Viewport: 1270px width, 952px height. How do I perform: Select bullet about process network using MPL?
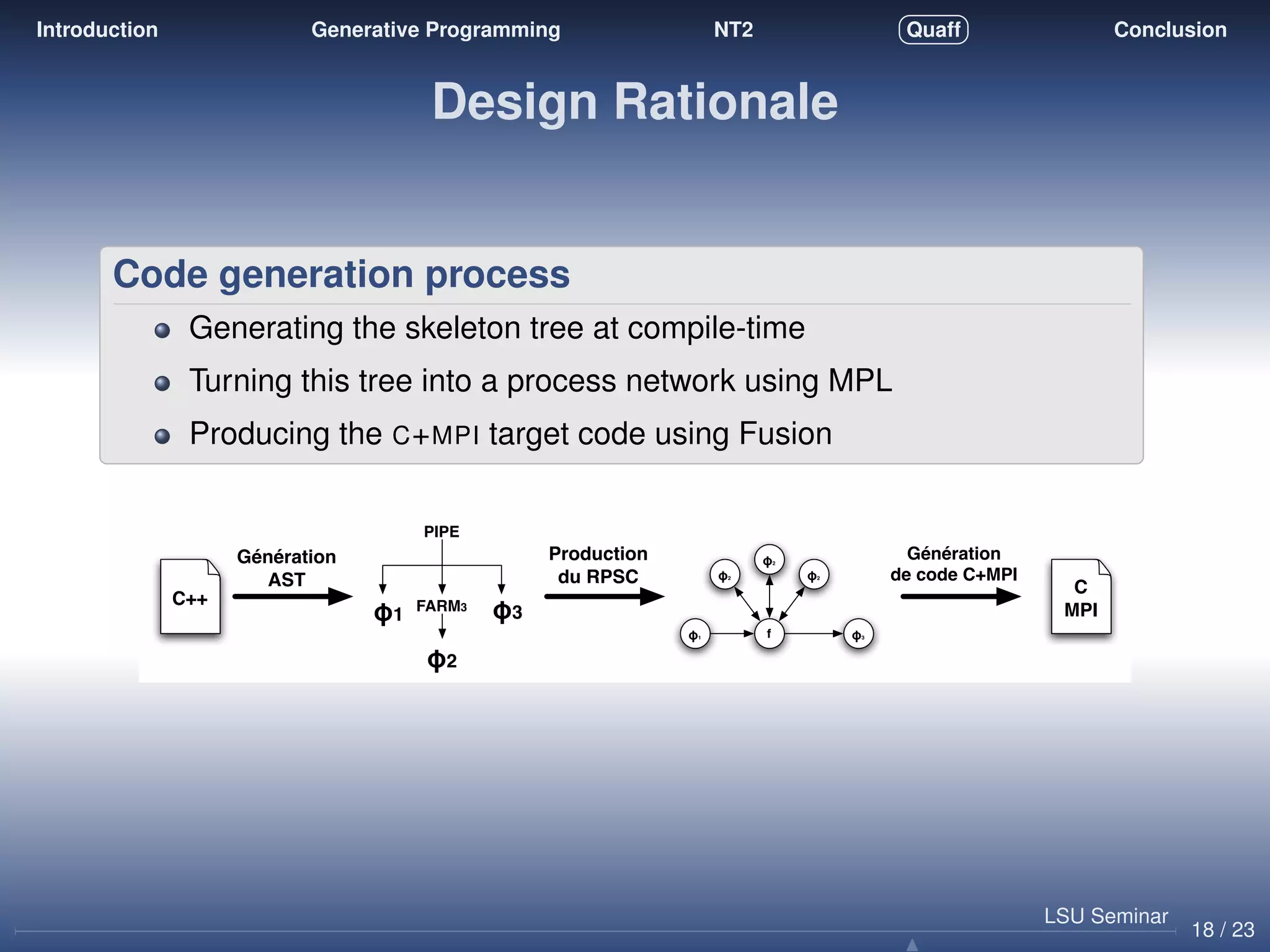[x=540, y=381]
